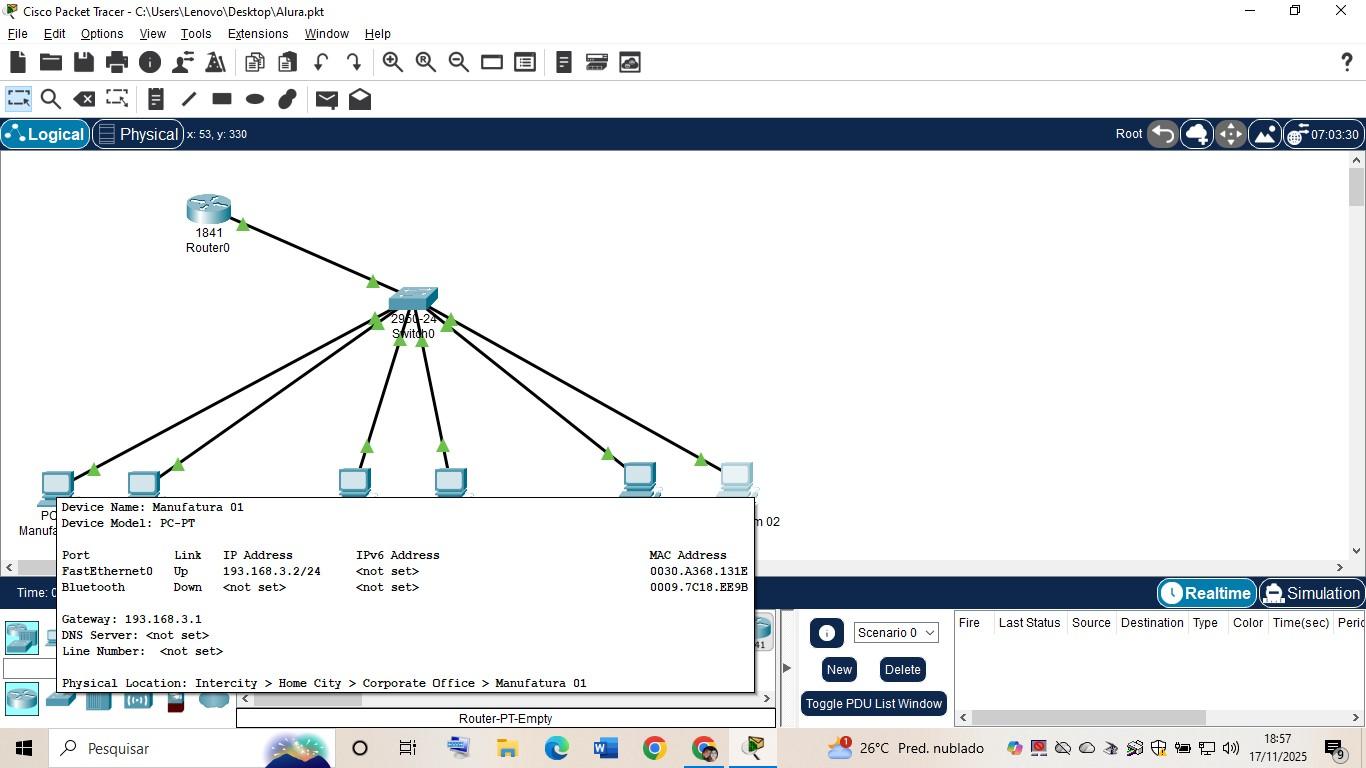Reset the workspace zoom

[x=426, y=62]
